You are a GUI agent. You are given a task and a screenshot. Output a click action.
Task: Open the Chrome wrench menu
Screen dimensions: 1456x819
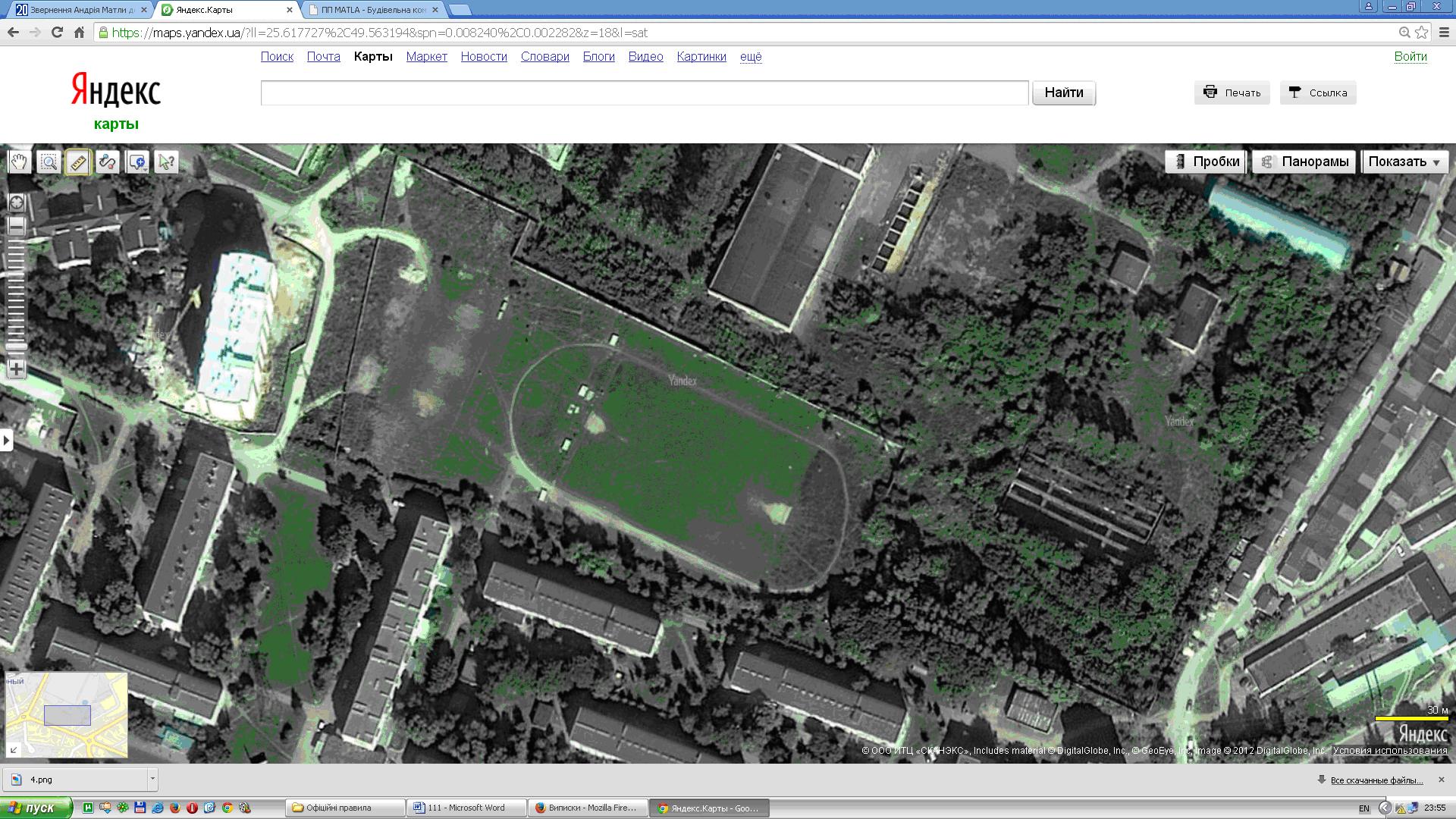pos(1444,33)
